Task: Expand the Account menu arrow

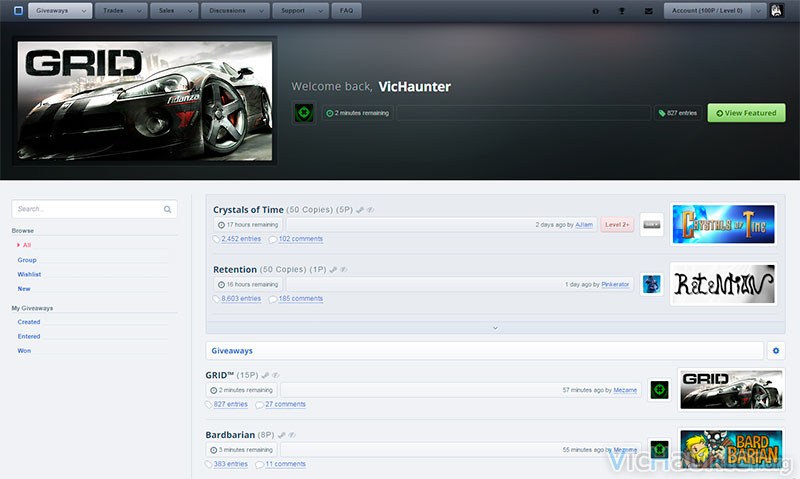Action: (758, 11)
